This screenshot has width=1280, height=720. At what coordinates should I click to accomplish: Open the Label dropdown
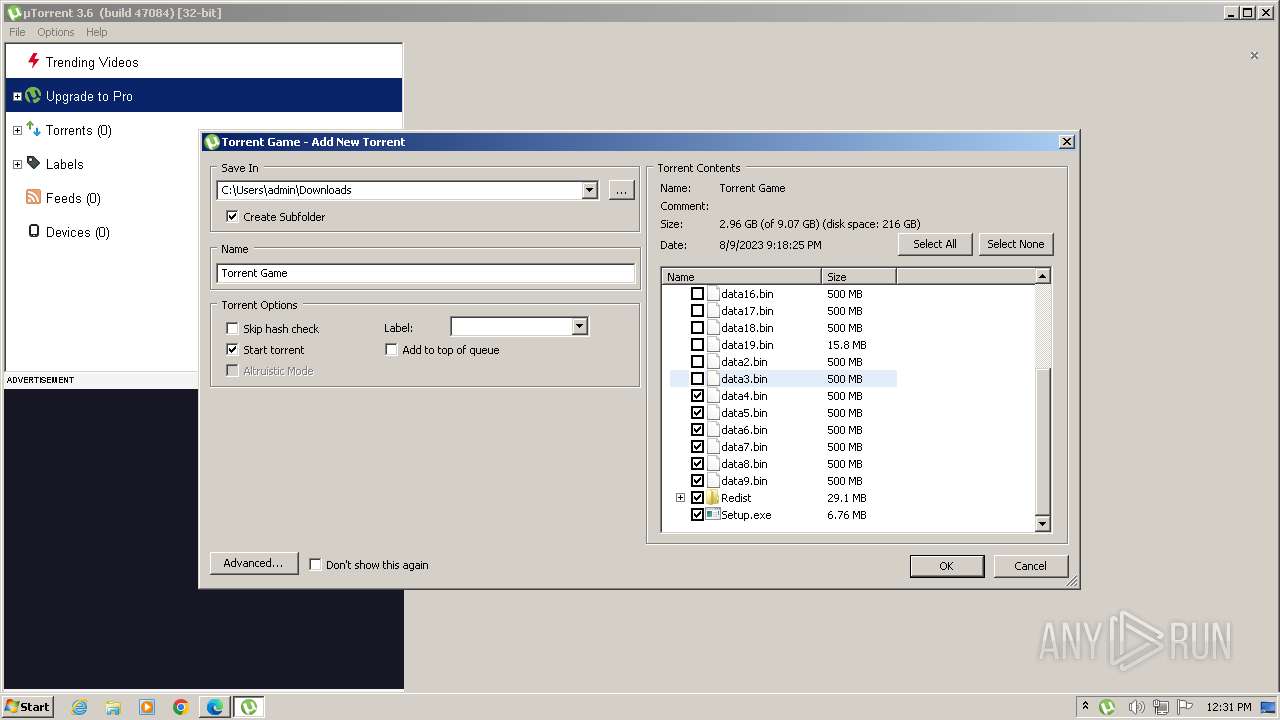pos(579,326)
